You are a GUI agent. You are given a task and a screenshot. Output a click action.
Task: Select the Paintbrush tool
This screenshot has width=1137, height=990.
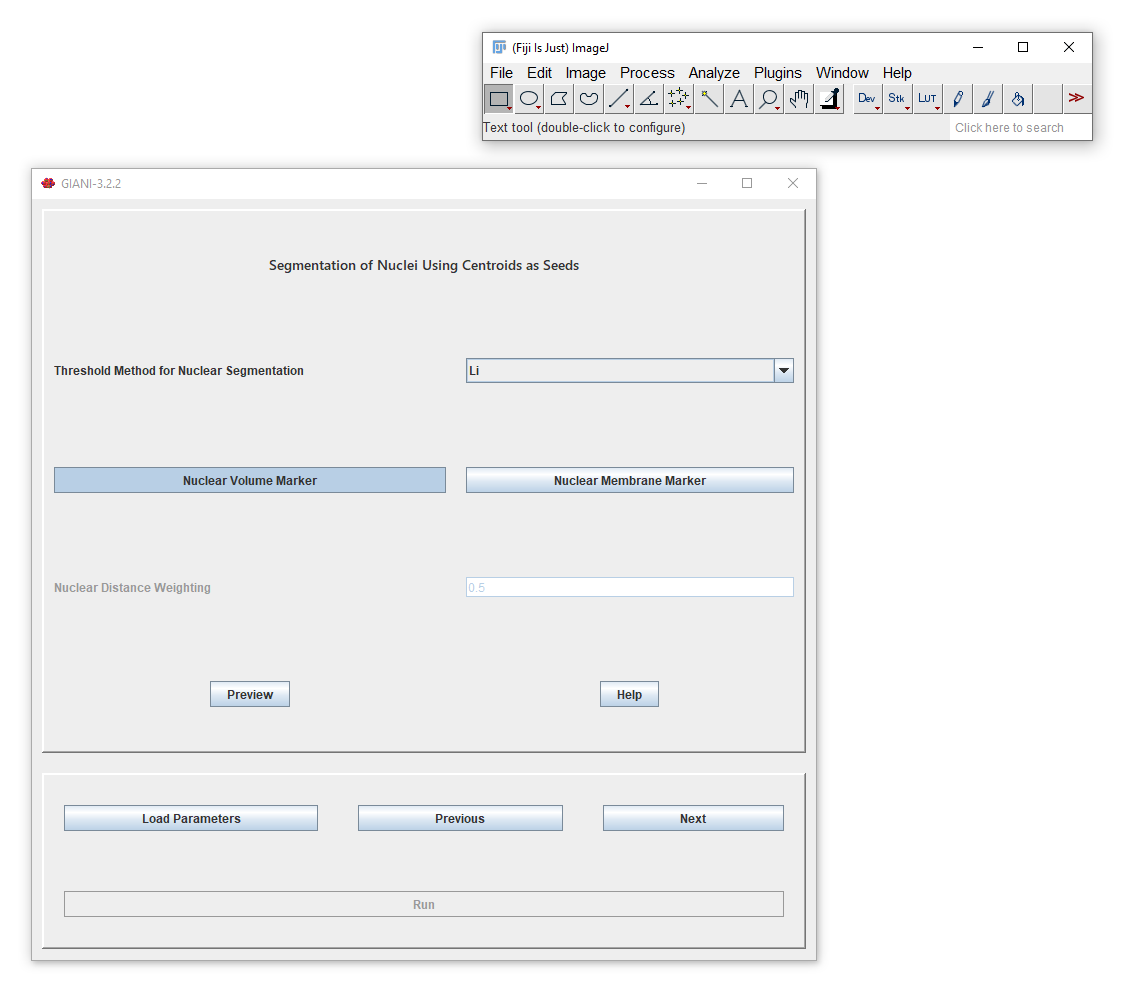pyautogui.click(x=988, y=99)
